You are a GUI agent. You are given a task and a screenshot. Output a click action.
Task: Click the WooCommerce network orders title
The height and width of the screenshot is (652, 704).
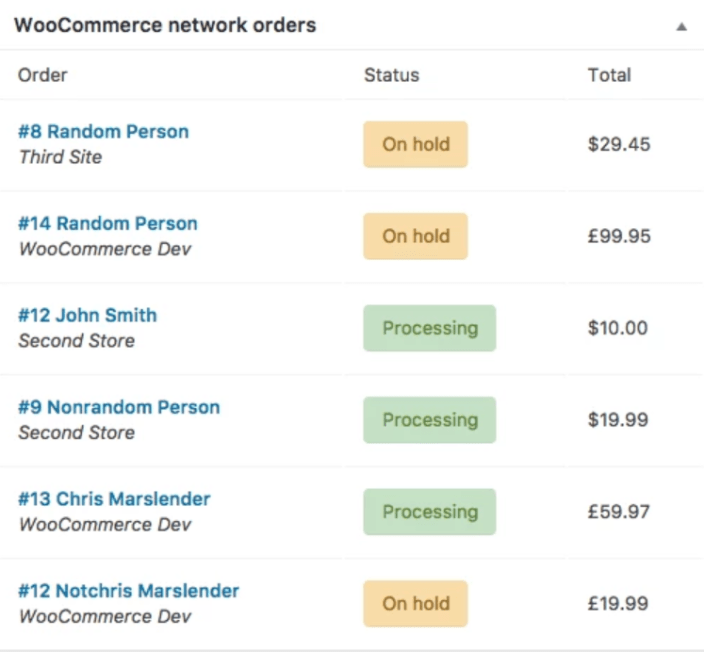click(x=165, y=26)
